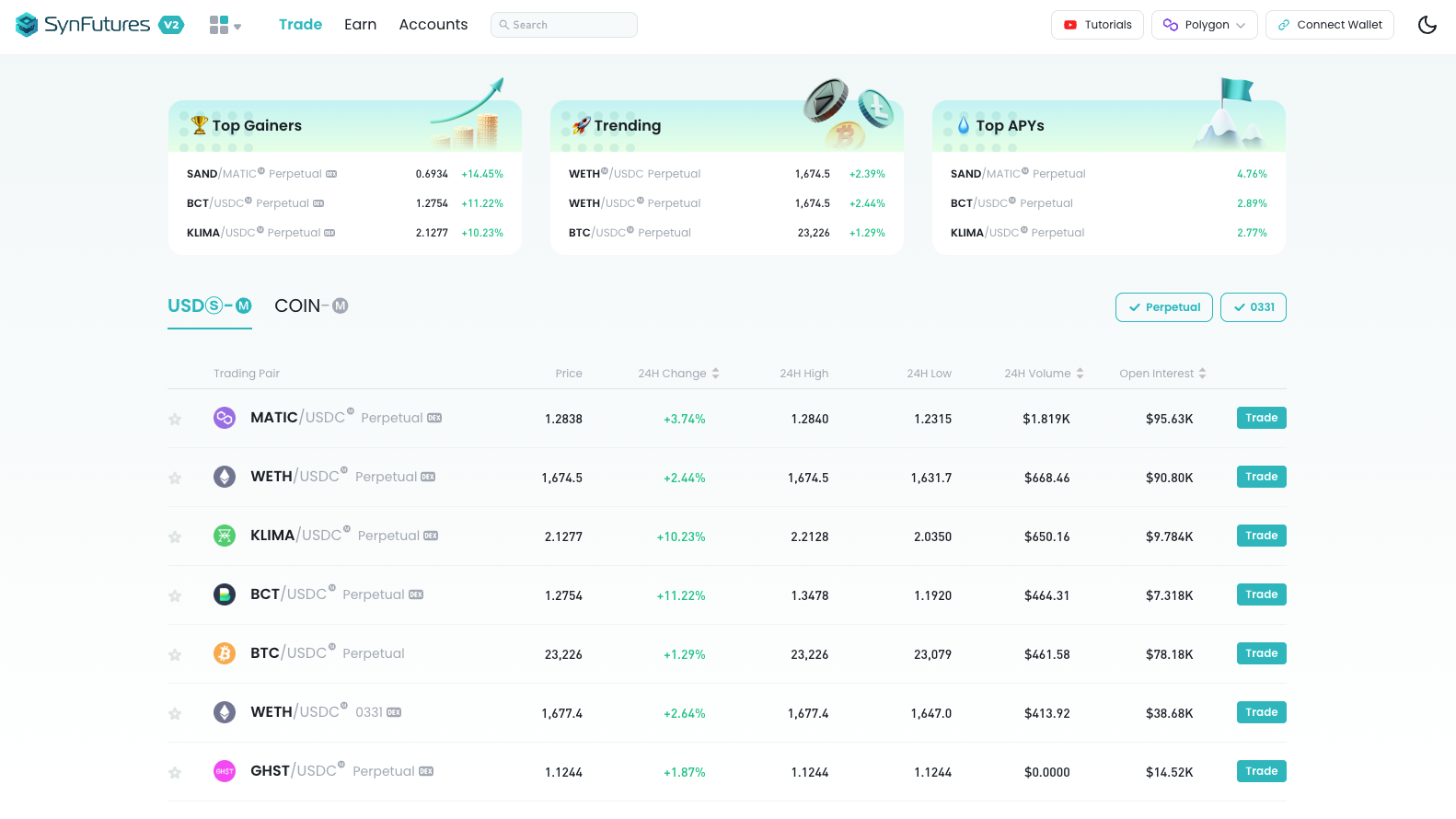
Task: Toggle the 0331 expiry filter
Action: click(1253, 307)
